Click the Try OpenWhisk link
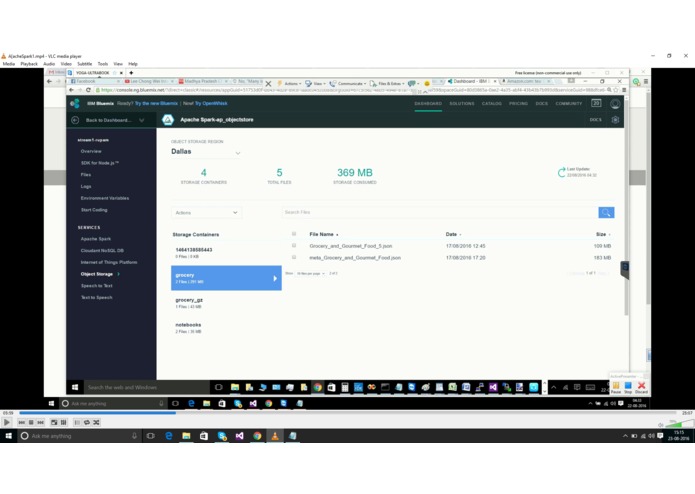The height and width of the screenshot is (494, 695). [x=211, y=103]
